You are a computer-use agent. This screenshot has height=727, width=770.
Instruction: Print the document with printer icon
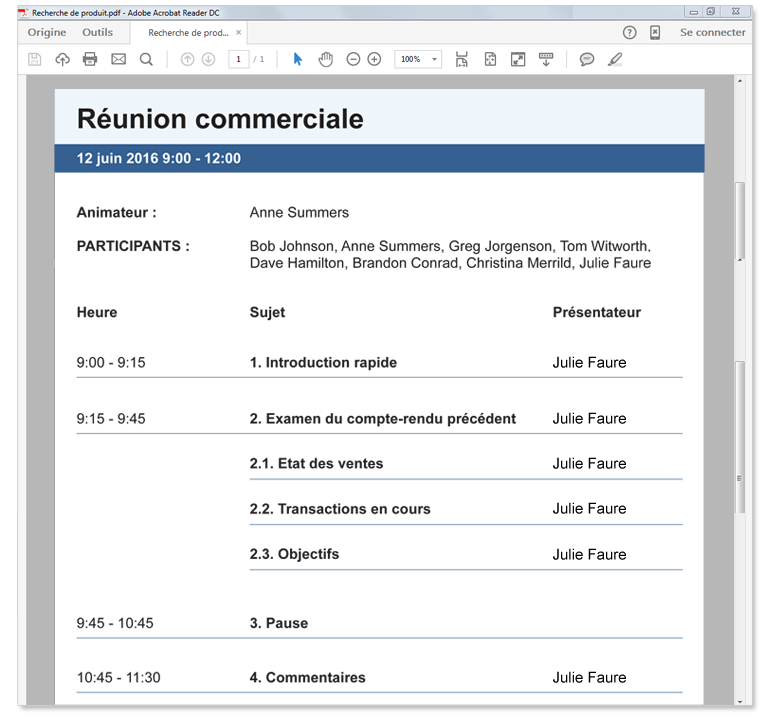[x=90, y=59]
